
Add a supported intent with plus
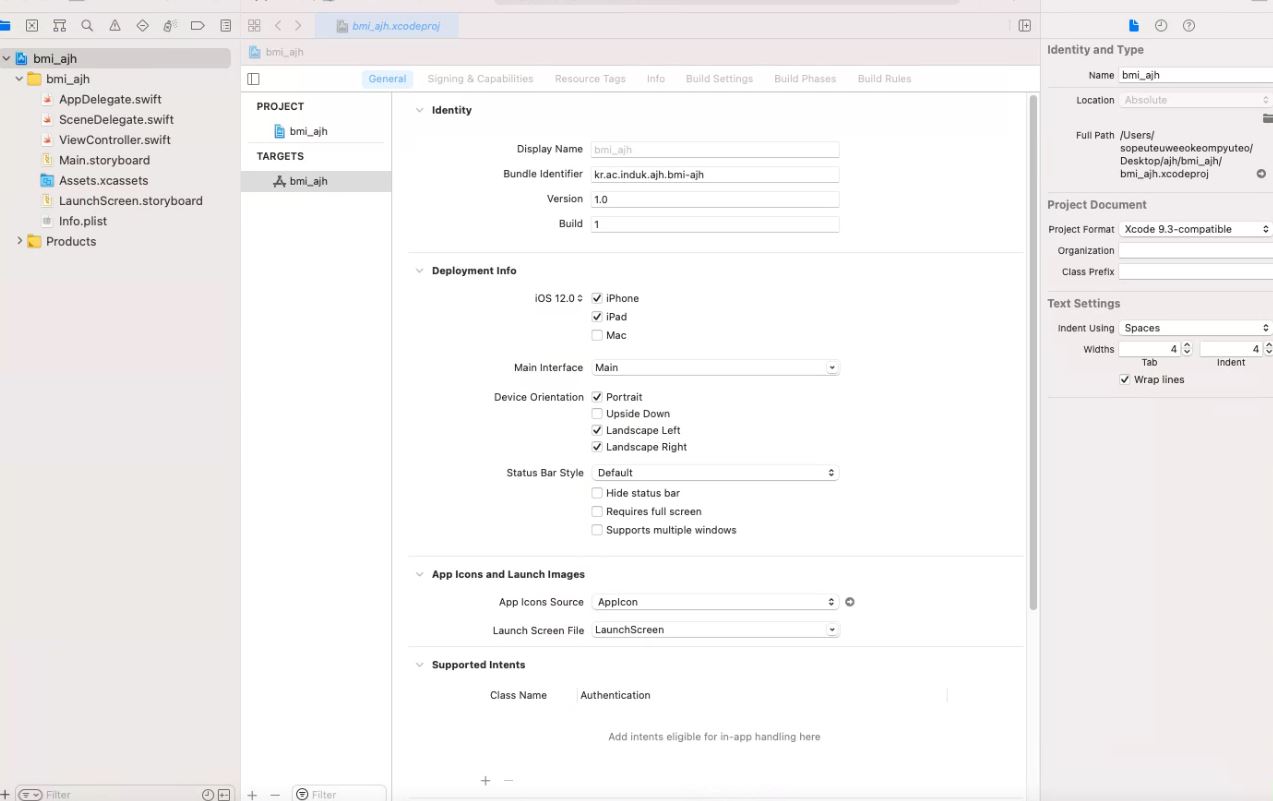[486, 780]
